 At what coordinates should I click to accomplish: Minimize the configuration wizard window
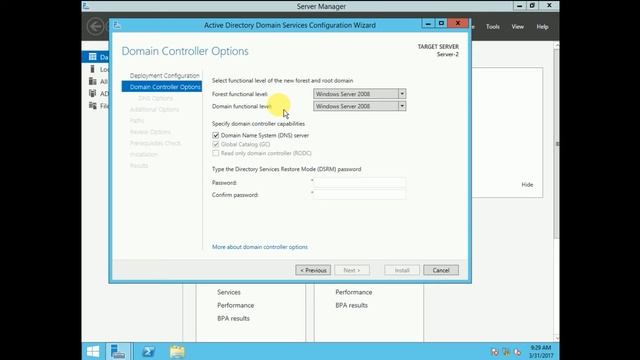(x=428, y=24)
